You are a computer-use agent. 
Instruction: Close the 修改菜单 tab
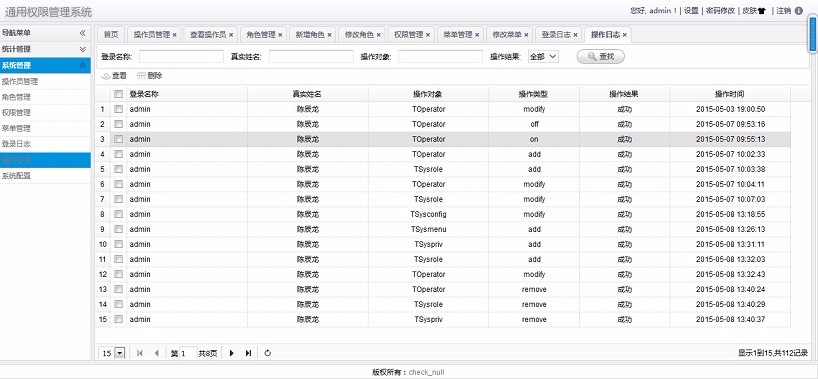pos(526,35)
